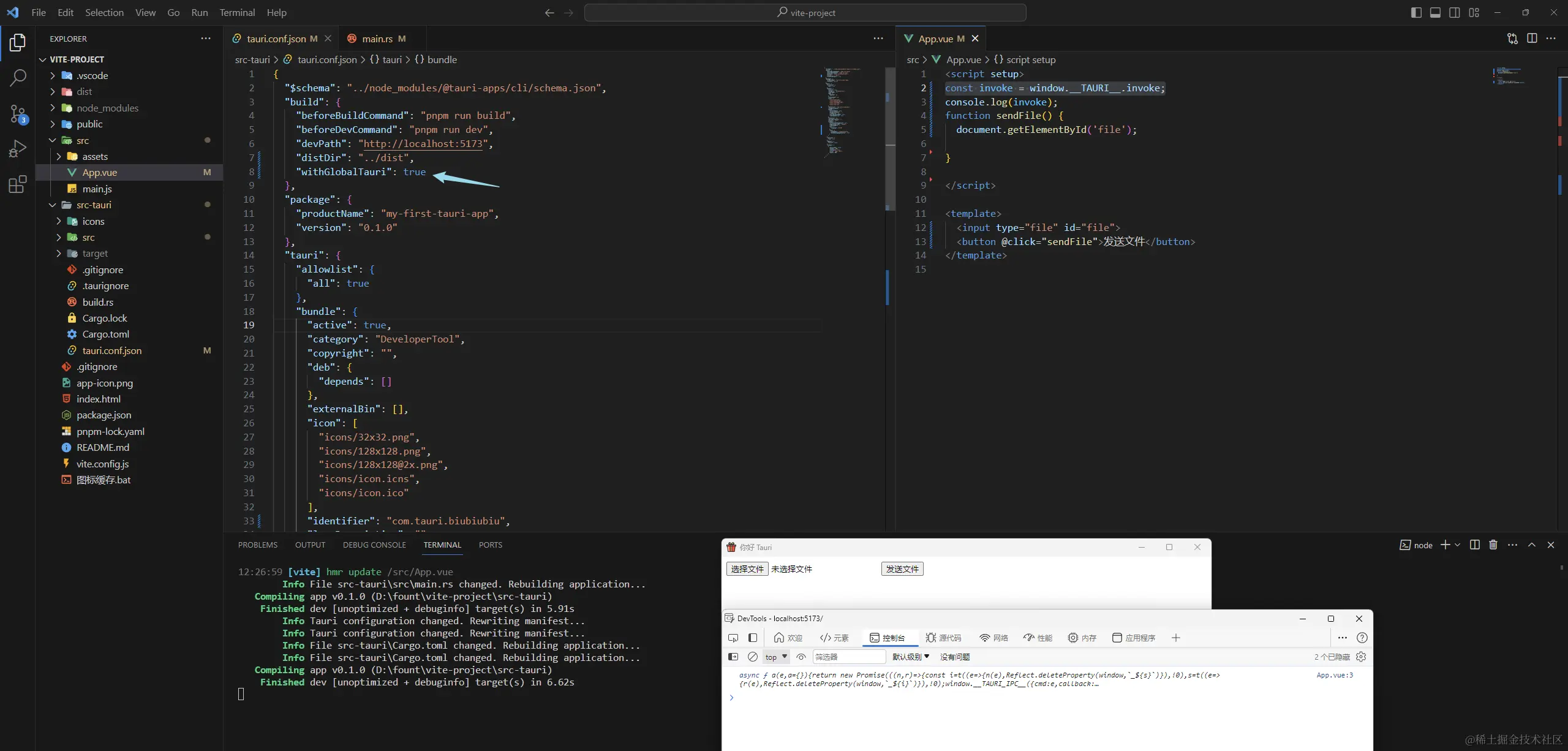
Task: Toggle the primary side bar layout button
Action: (x=1416, y=12)
